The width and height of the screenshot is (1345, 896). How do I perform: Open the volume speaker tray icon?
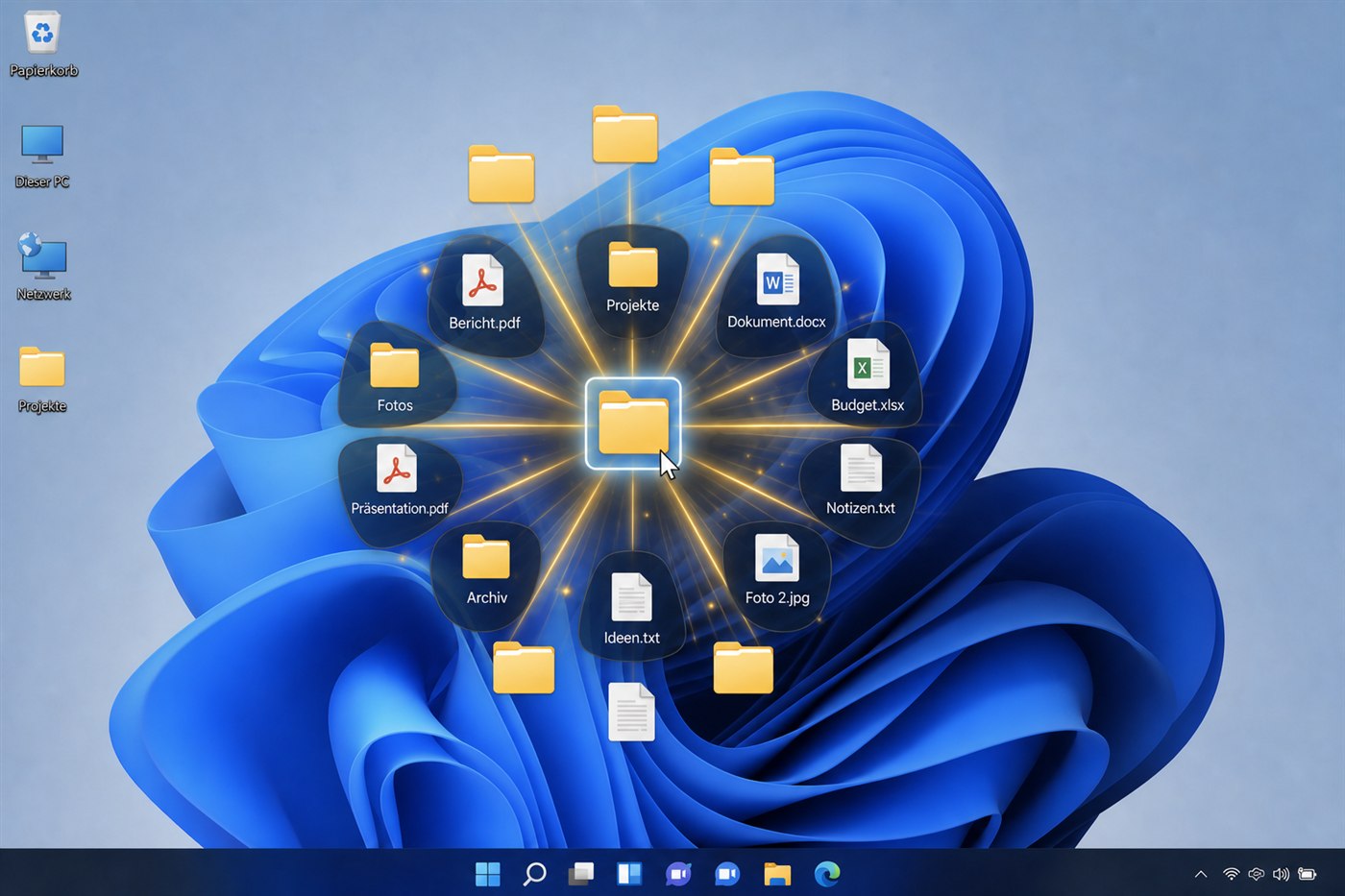pyautogui.click(x=1281, y=874)
